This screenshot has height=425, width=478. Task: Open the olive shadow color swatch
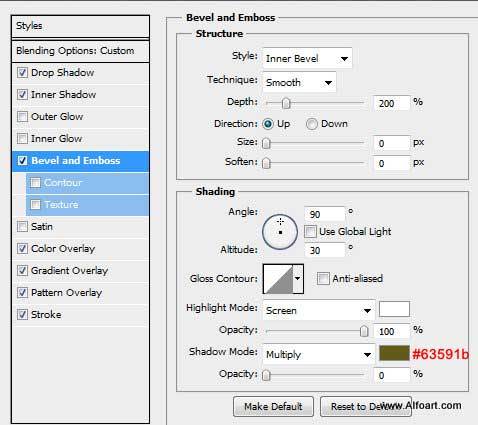click(394, 353)
